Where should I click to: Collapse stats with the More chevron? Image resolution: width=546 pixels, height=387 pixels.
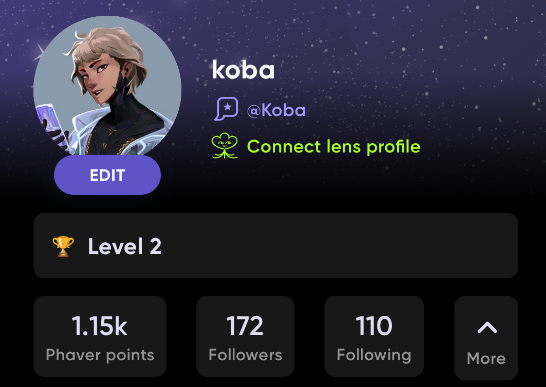click(487, 327)
